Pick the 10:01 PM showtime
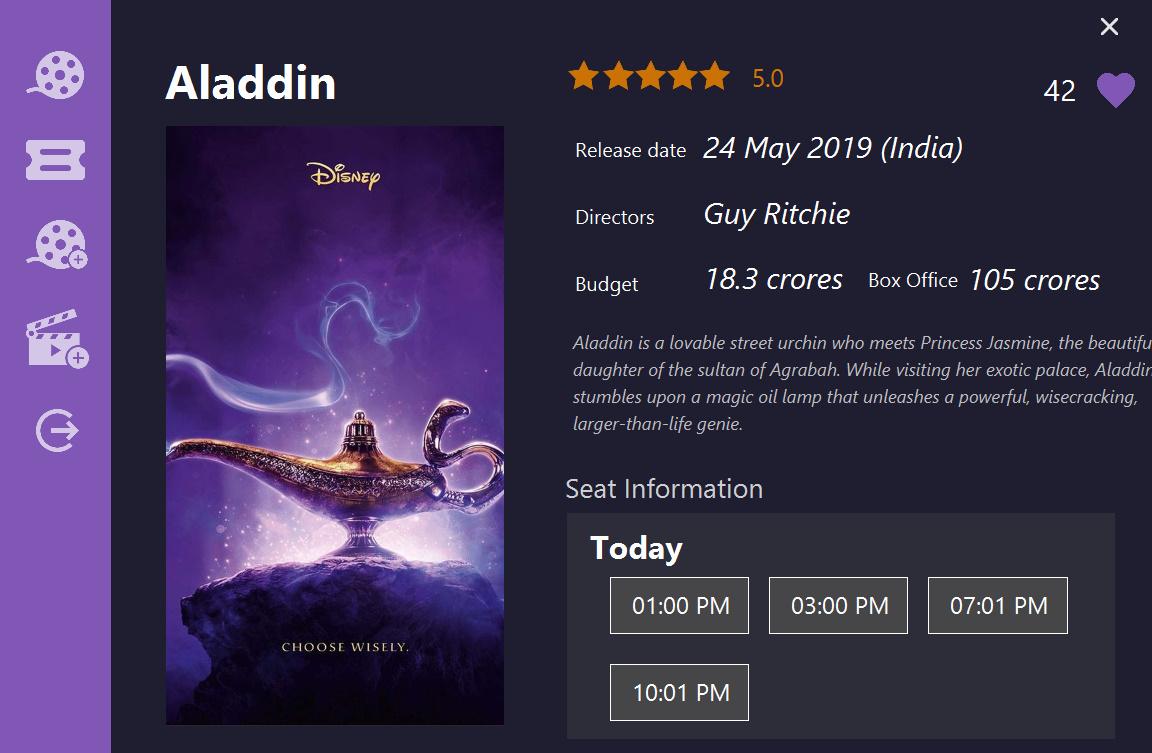 tap(680, 693)
